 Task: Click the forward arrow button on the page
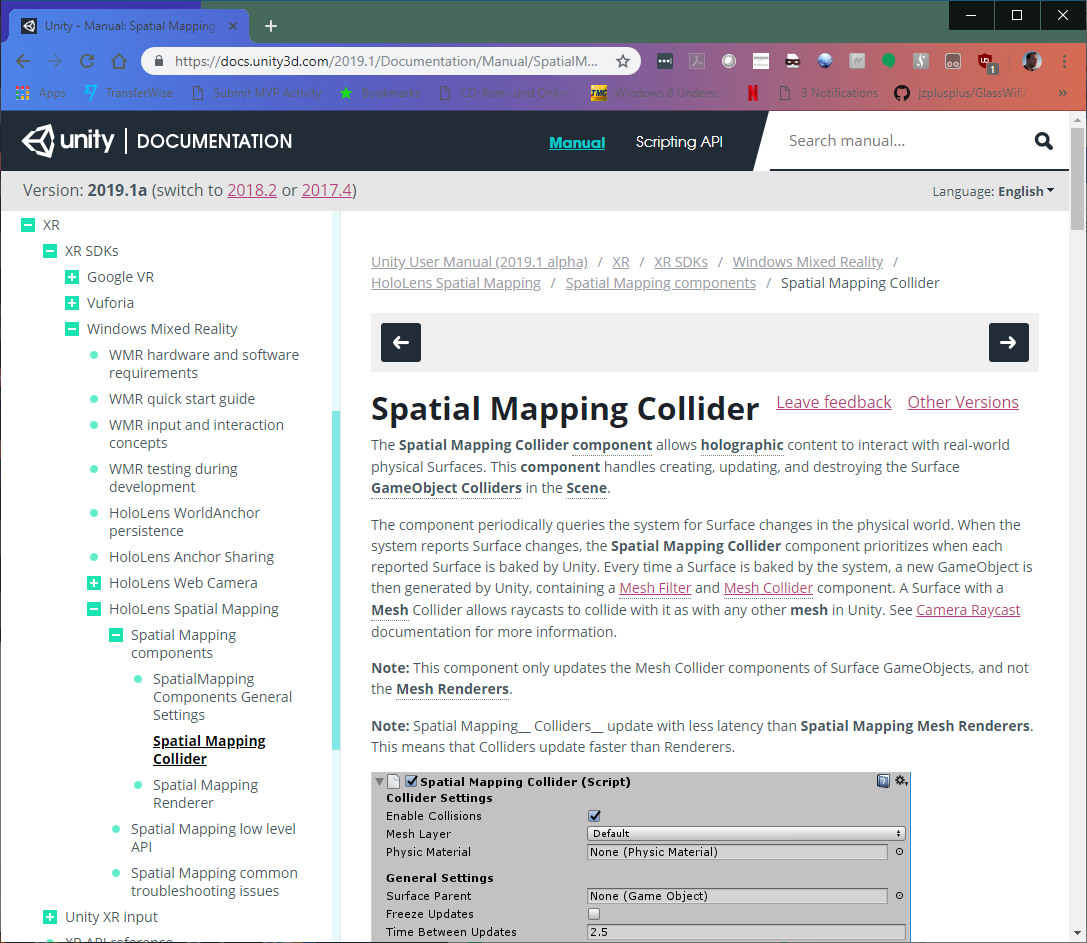[1009, 342]
